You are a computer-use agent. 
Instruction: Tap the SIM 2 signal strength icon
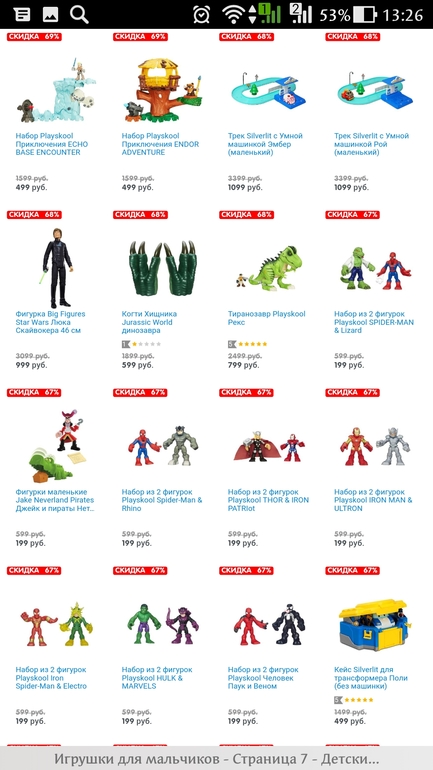(x=300, y=14)
